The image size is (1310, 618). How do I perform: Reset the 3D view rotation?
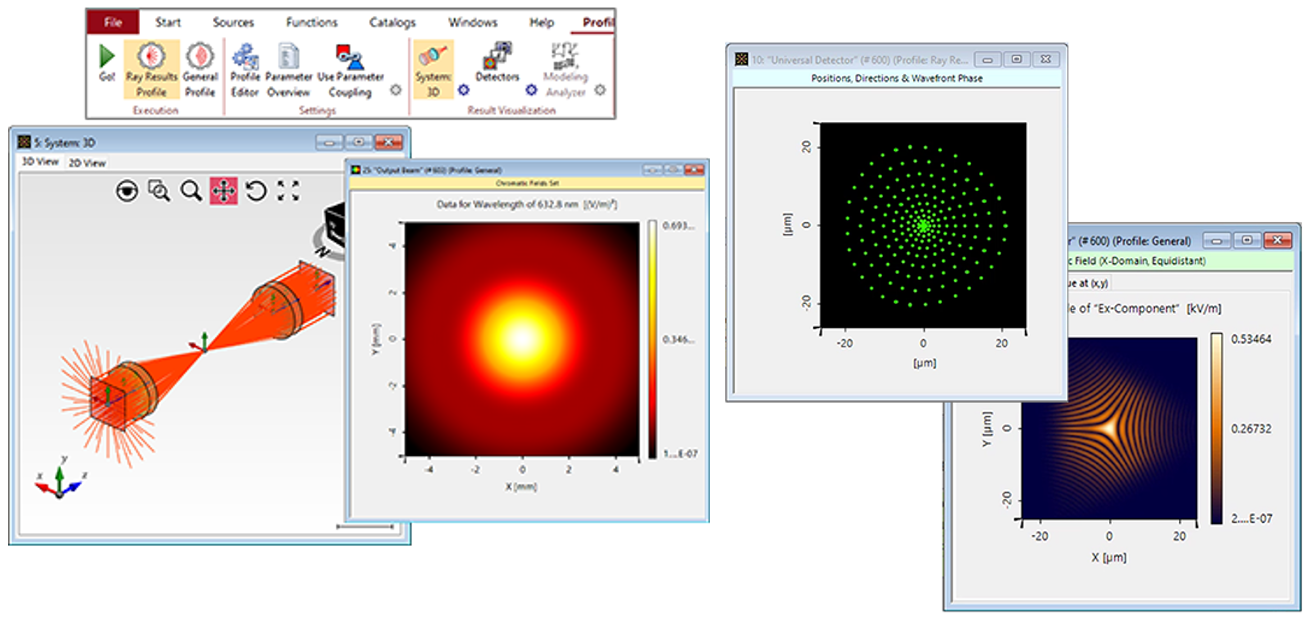[256, 191]
